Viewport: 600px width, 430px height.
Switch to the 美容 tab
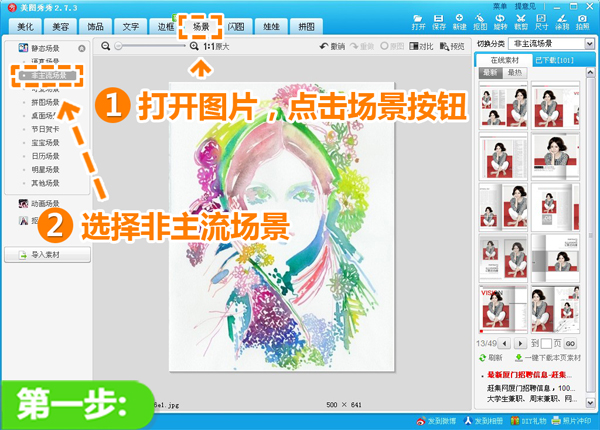(60, 26)
